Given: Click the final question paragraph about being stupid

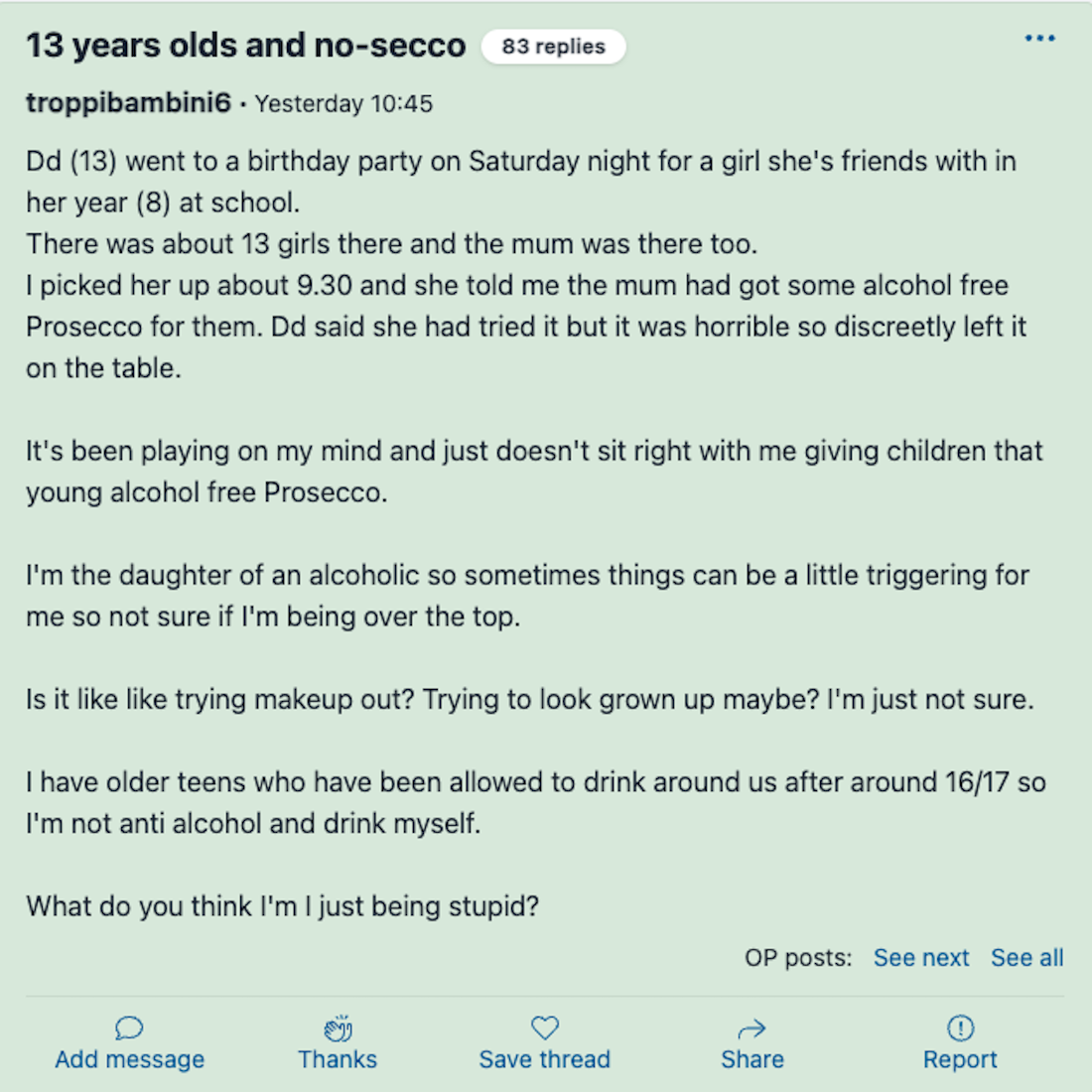Looking at the screenshot, I should (283, 906).
